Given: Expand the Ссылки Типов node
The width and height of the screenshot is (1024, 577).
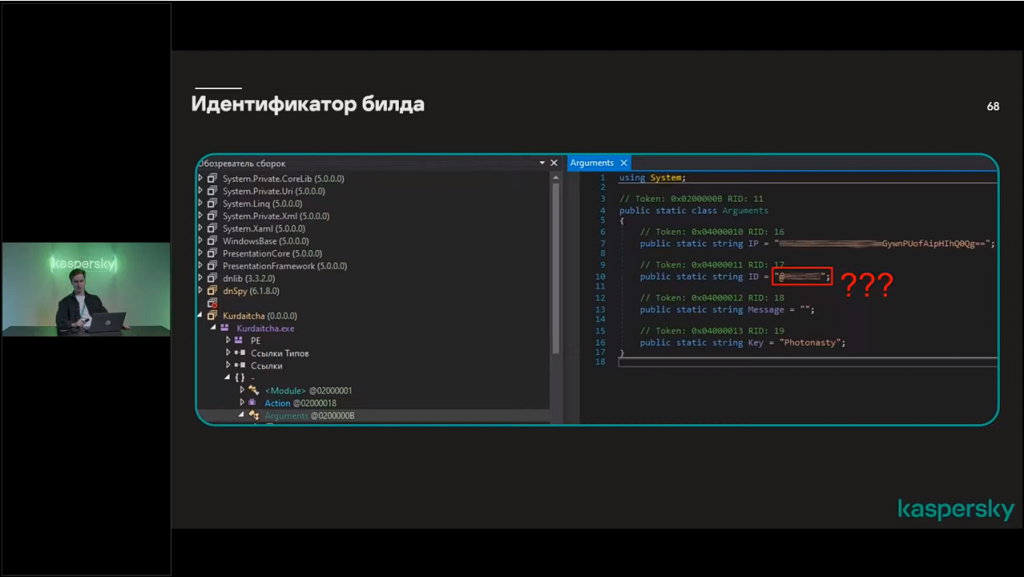Looking at the screenshot, I should [x=228, y=352].
